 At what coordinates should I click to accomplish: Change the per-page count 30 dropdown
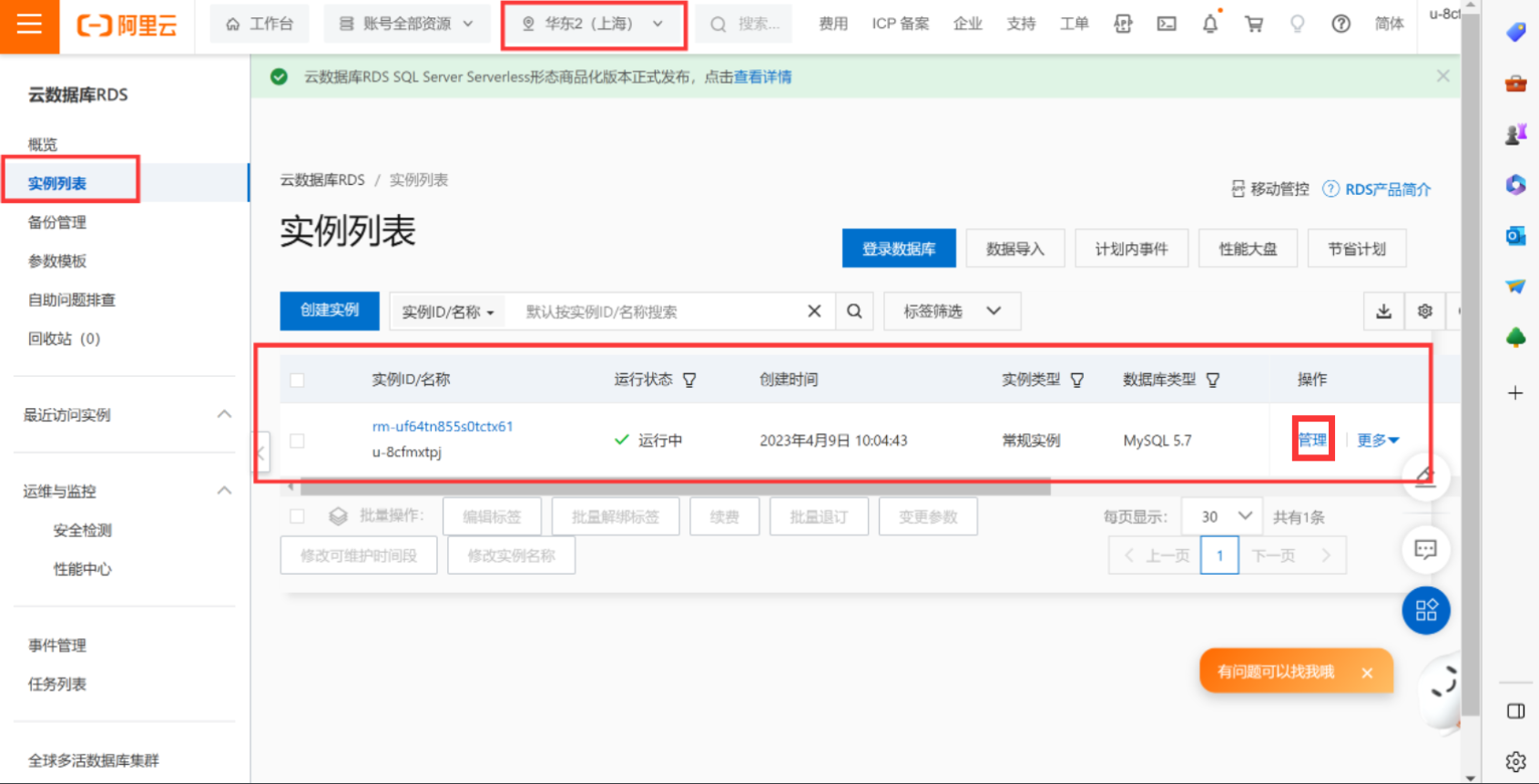click(x=1221, y=516)
